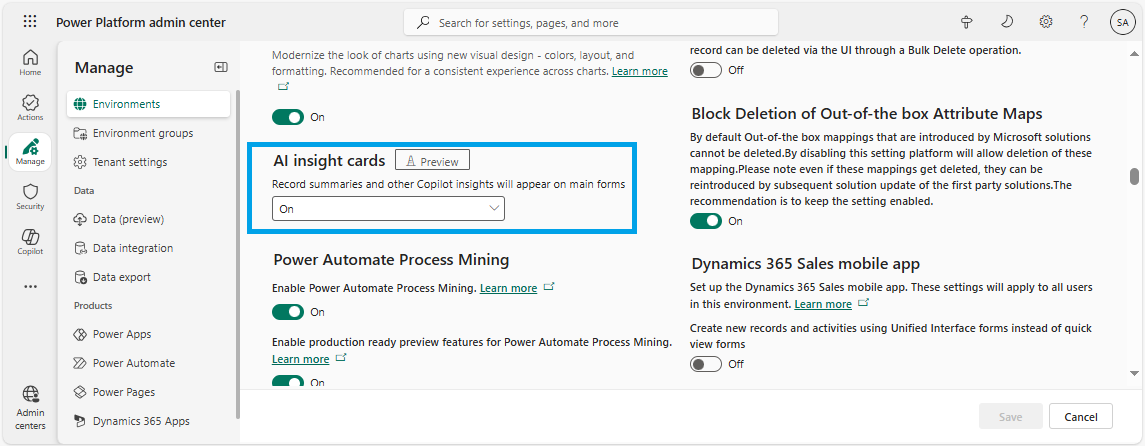Viewport: 1145px width, 446px height.
Task: Open the SA account profile menu
Action: pyautogui.click(x=1121, y=22)
